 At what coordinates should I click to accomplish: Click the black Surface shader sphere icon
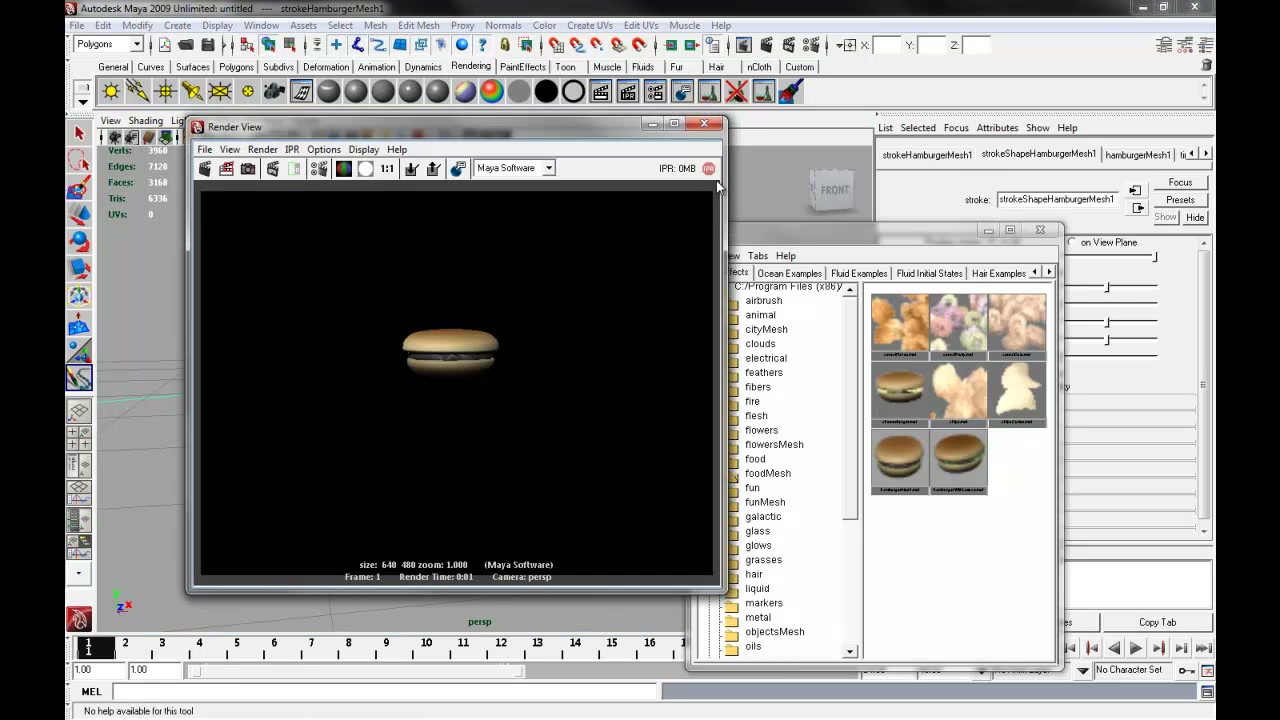click(546, 92)
